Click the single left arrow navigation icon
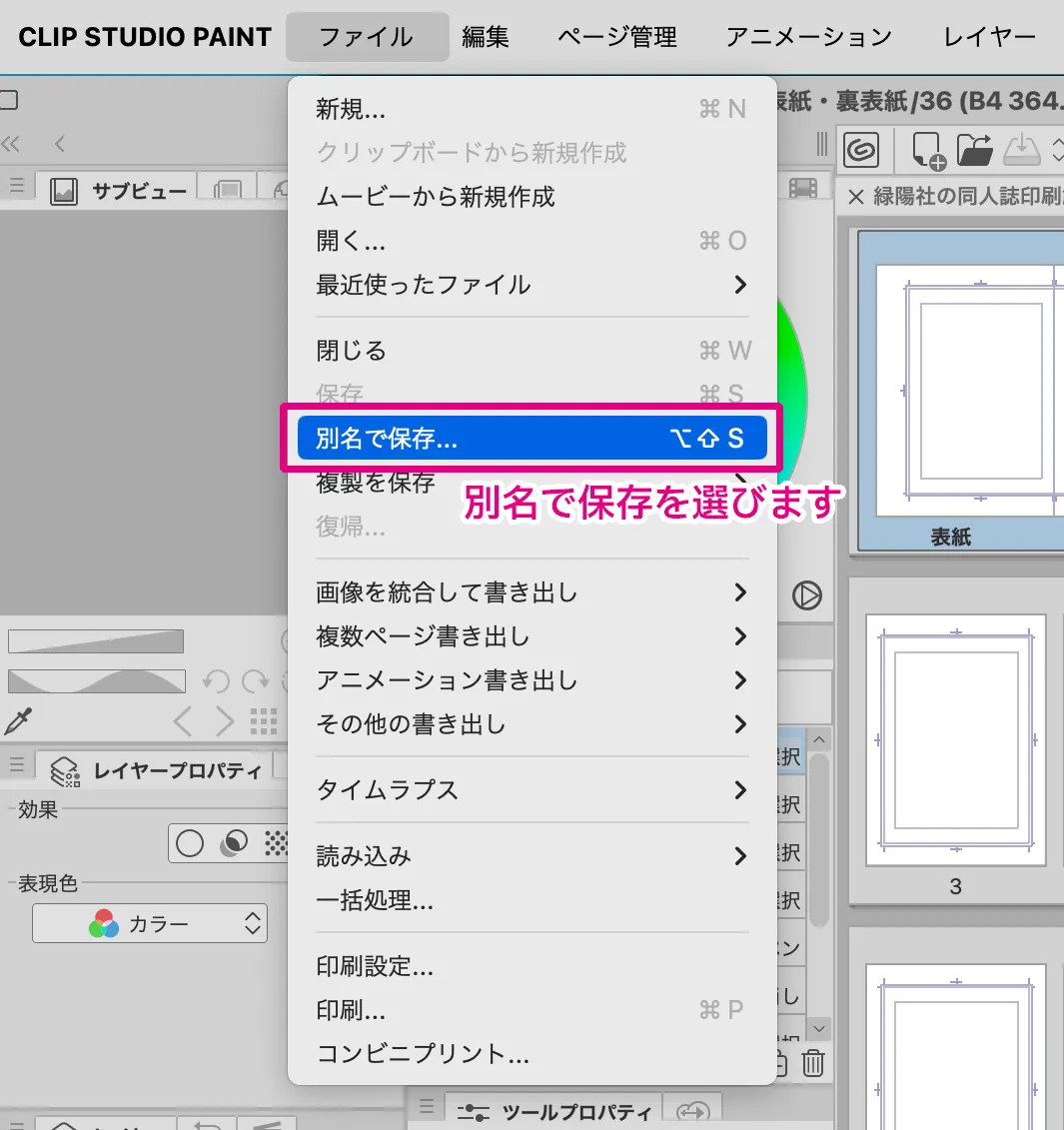The width and height of the screenshot is (1064, 1130). click(x=60, y=144)
